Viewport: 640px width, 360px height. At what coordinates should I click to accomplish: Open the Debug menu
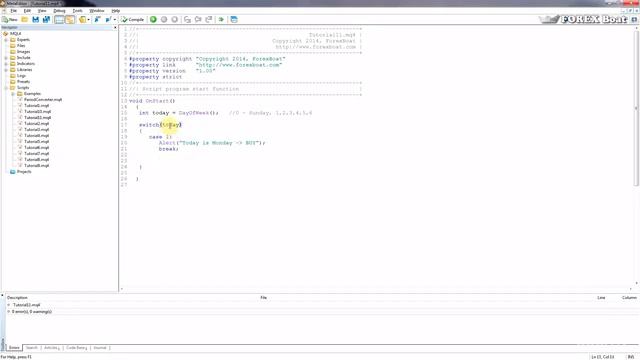click(59, 11)
